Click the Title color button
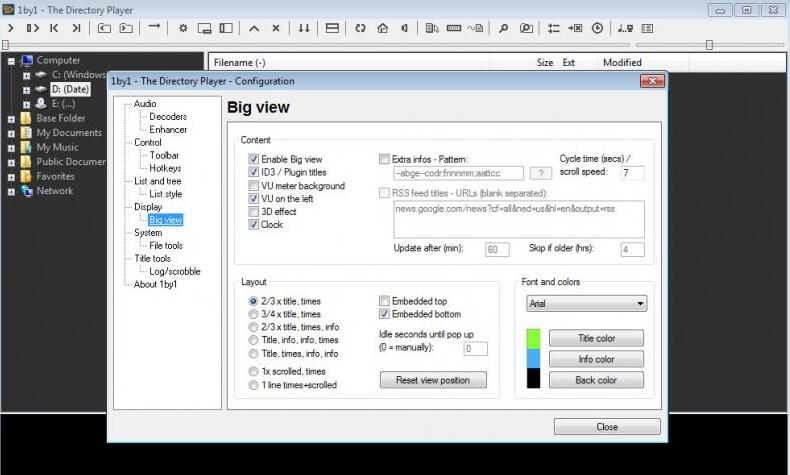Viewport: 790px width, 475px height. (596, 338)
